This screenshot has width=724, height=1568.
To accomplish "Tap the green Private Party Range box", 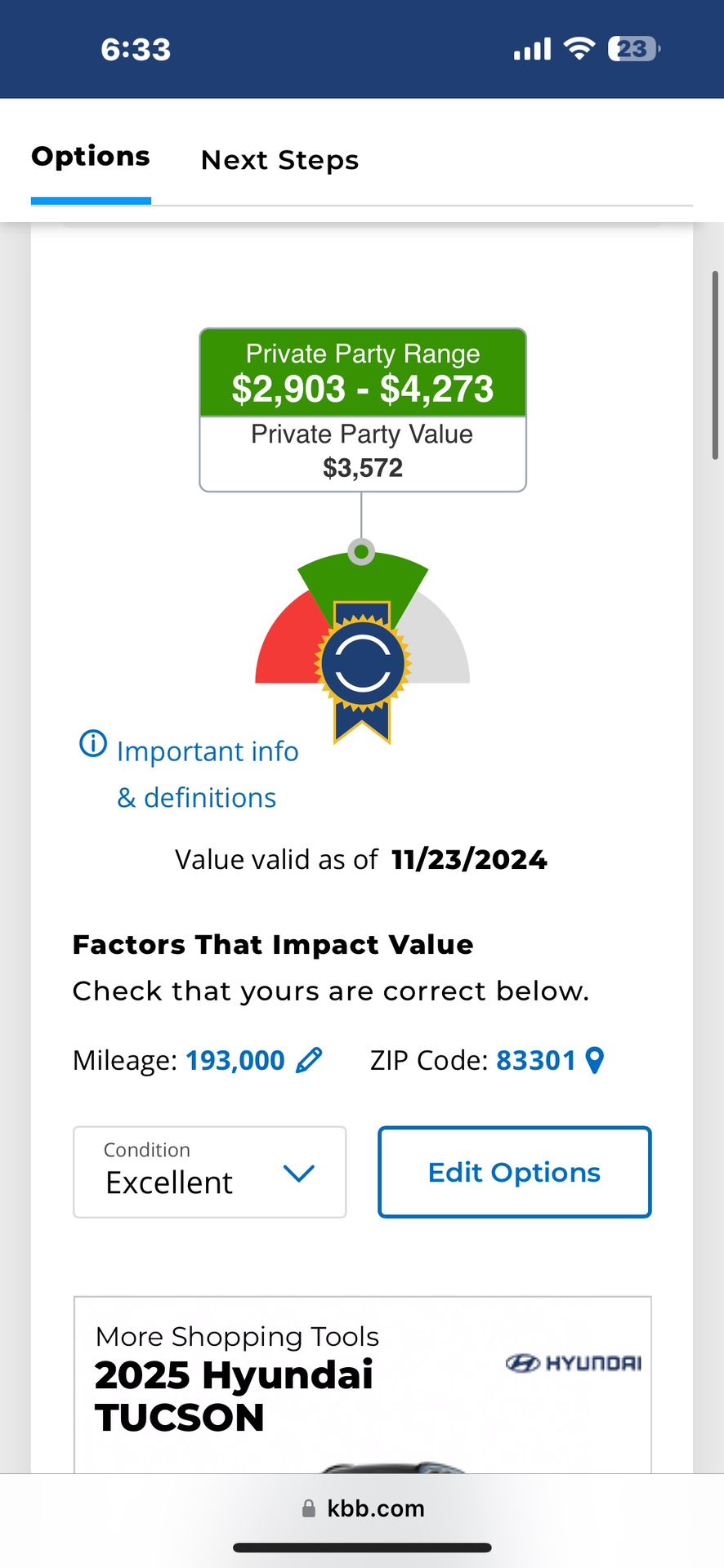I will 363,373.
